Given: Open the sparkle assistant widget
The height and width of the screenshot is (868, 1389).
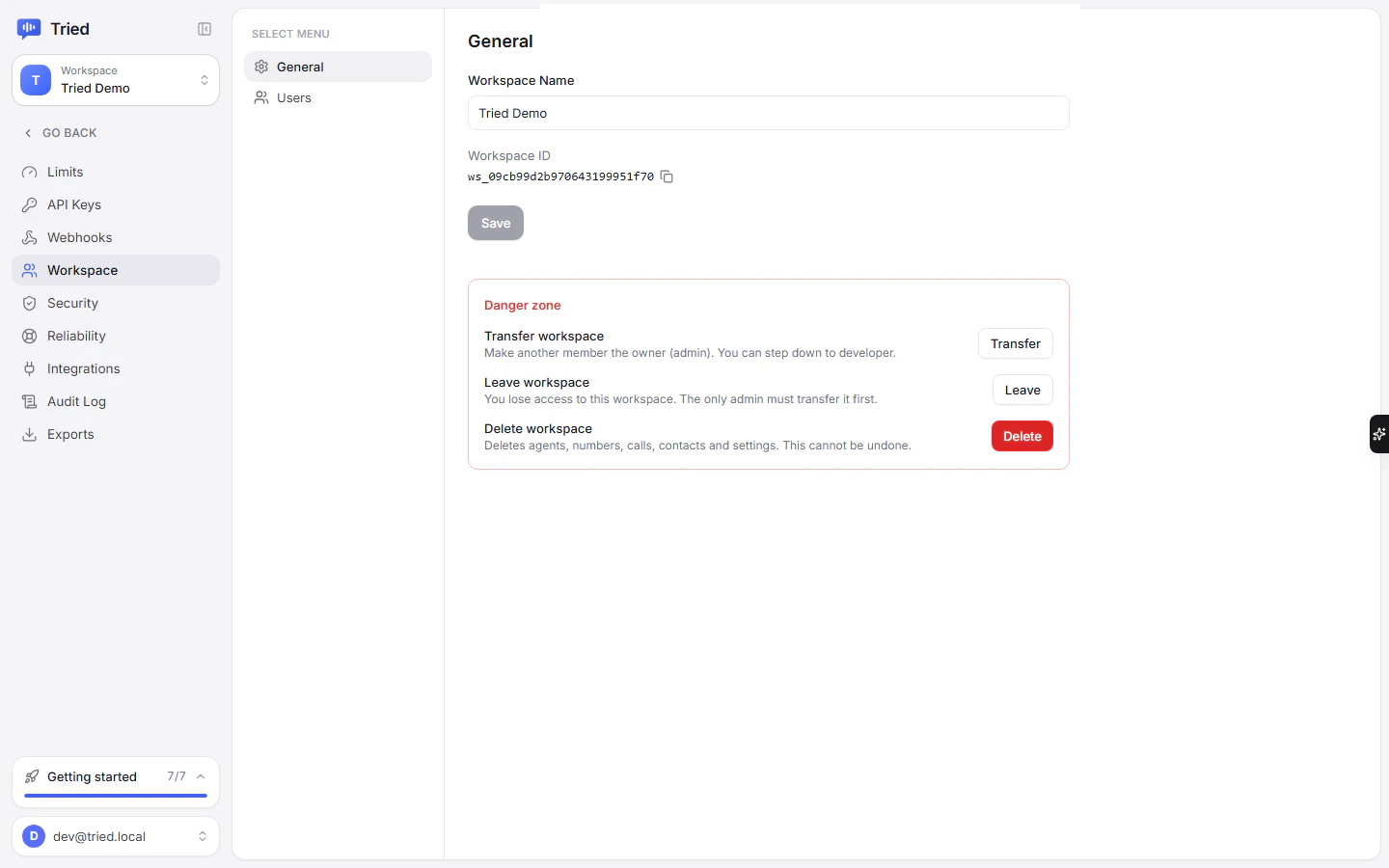Looking at the screenshot, I should click(1379, 434).
